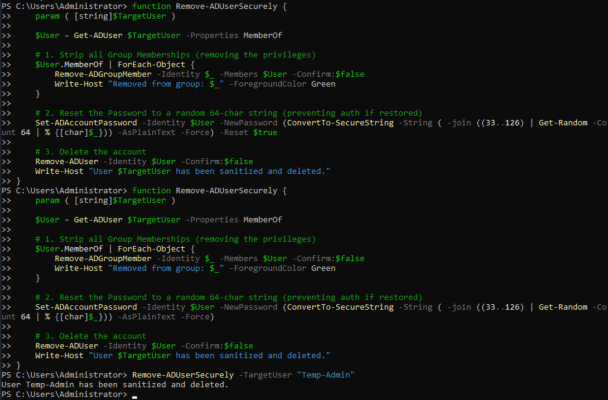Click "ForEach-Object" in the first function definition
The width and height of the screenshot is (608, 400).
pos(151,65)
